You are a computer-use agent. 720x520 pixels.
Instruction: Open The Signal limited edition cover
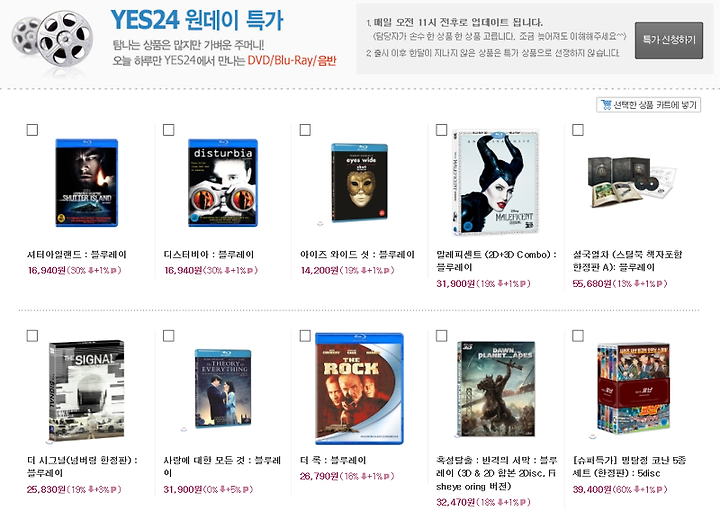pos(86,390)
